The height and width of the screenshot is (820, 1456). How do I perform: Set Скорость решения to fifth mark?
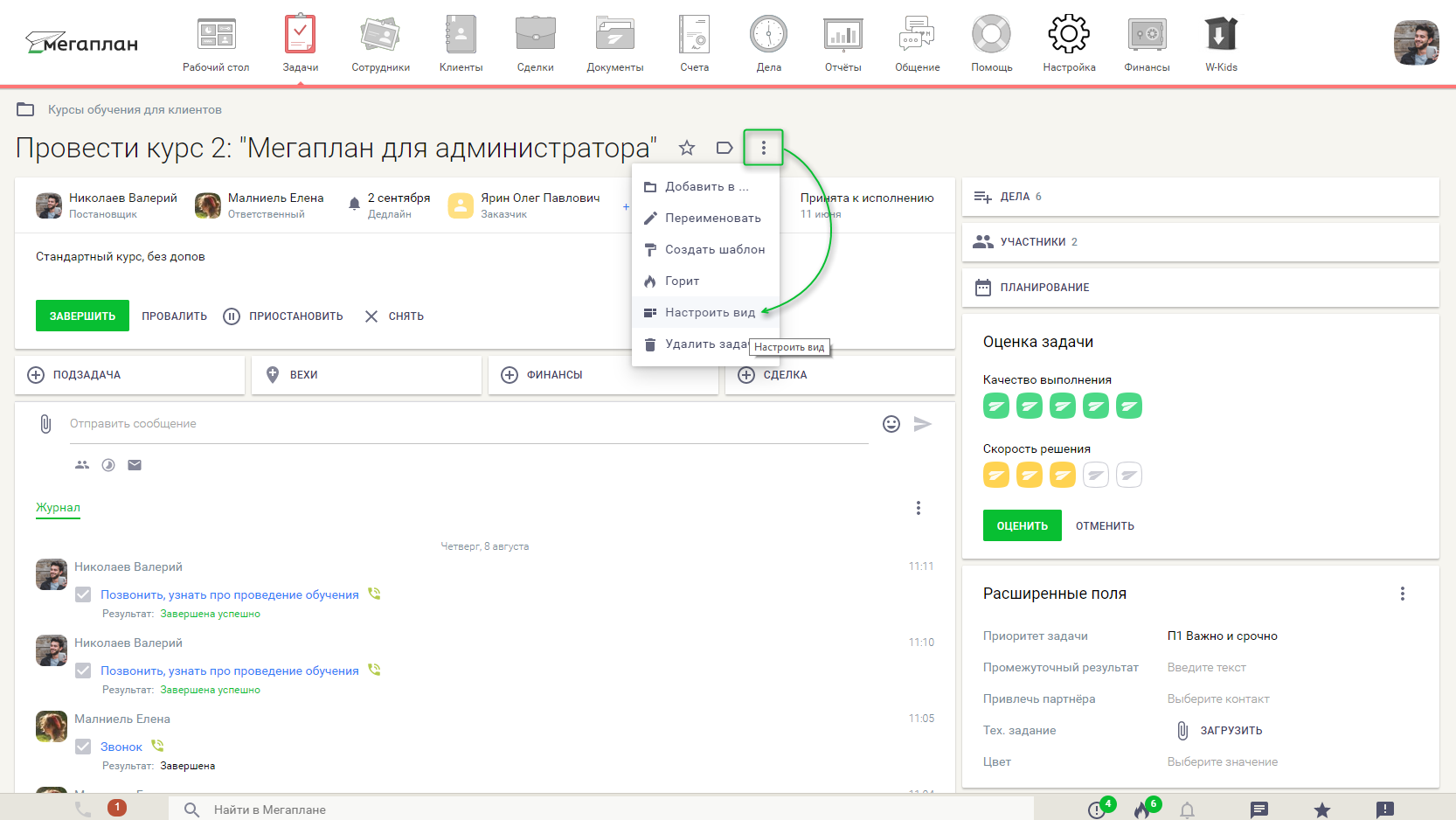(1129, 475)
